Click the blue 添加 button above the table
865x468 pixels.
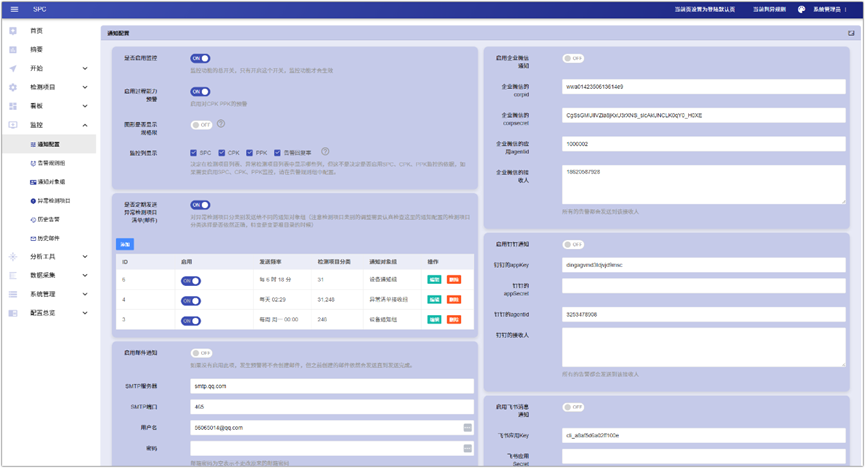click(125, 244)
